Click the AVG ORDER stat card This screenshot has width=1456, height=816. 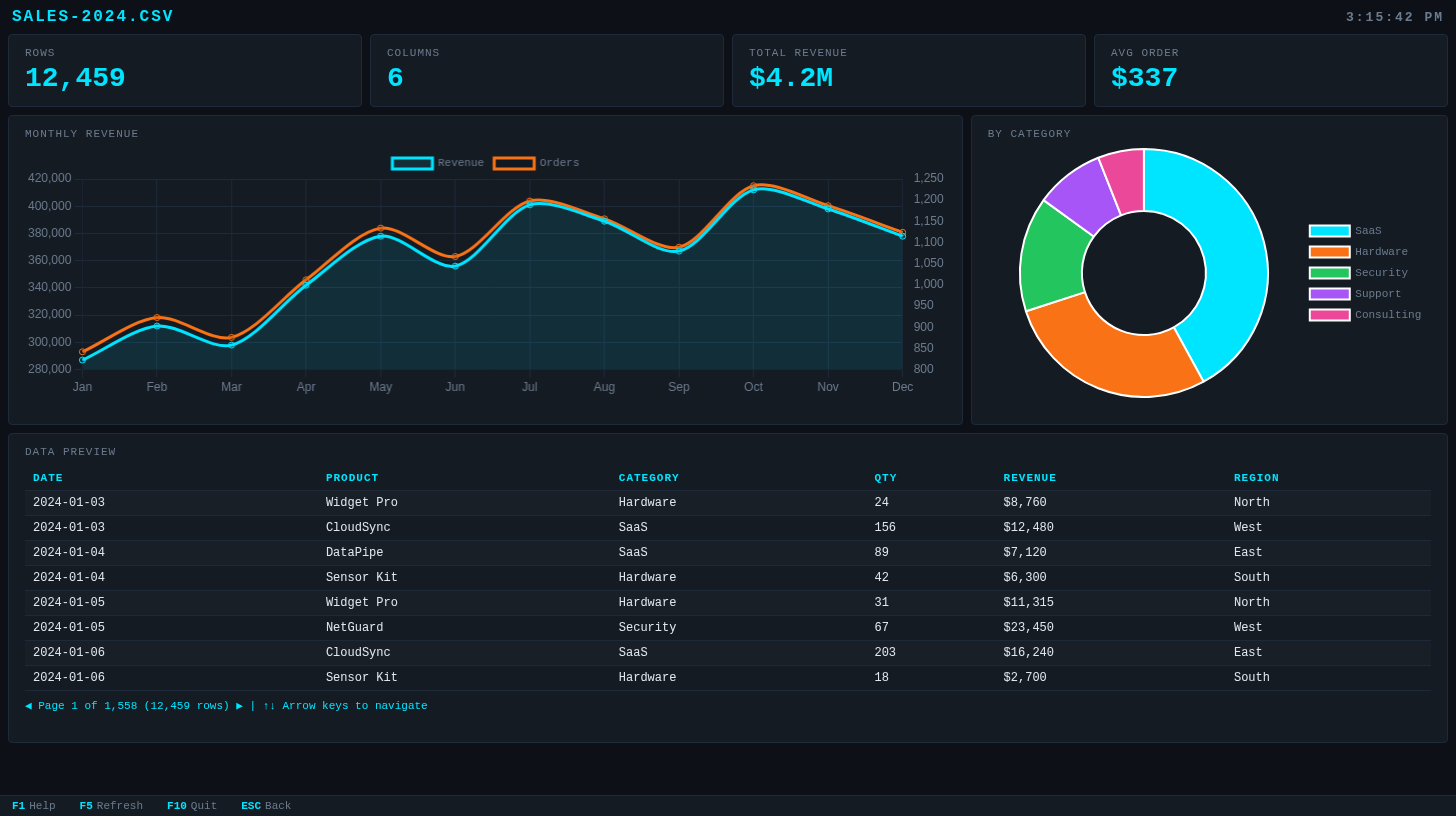[x=1270, y=70]
